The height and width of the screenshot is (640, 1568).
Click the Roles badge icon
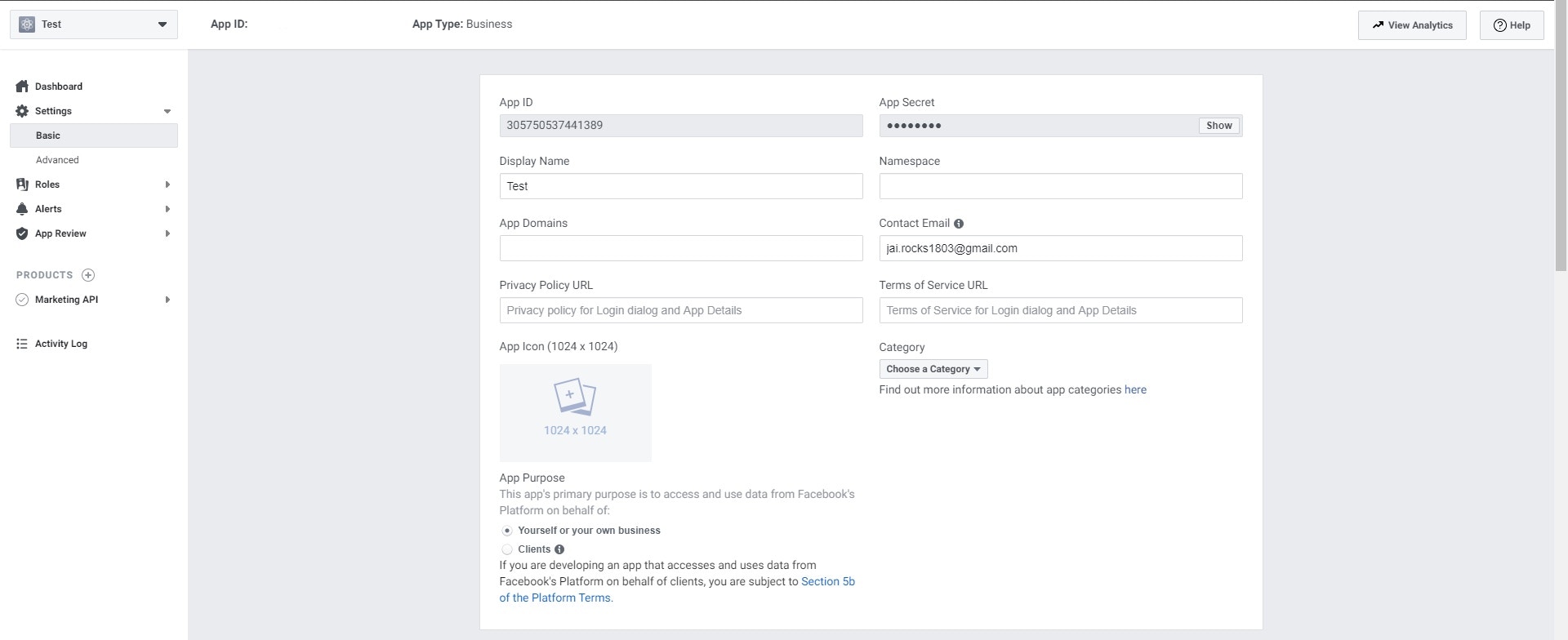click(22, 184)
